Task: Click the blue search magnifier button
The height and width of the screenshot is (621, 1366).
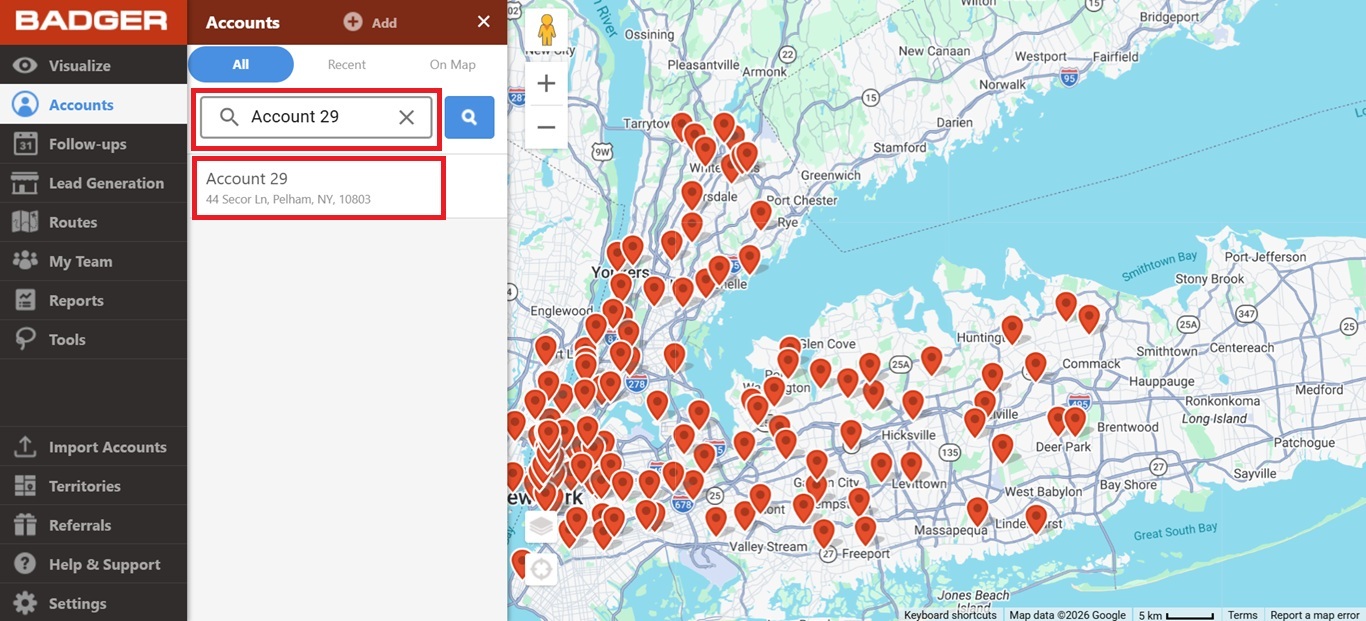Action: [469, 117]
